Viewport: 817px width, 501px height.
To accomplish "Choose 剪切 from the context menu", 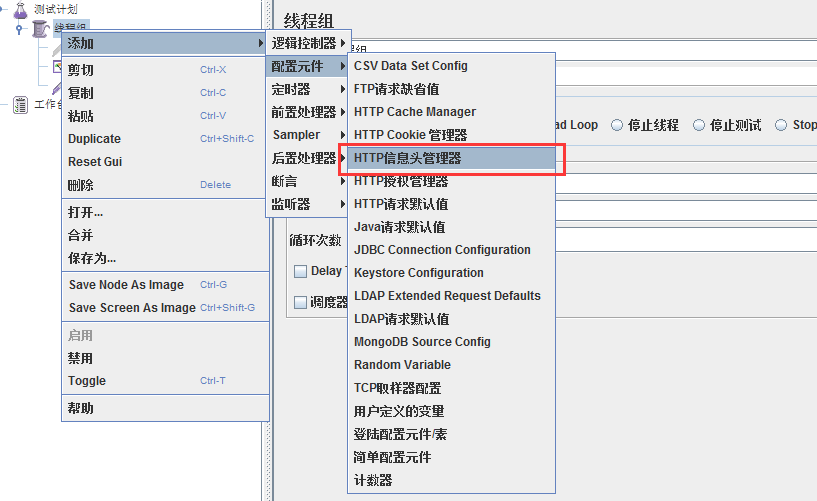I will [x=165, y=70].
